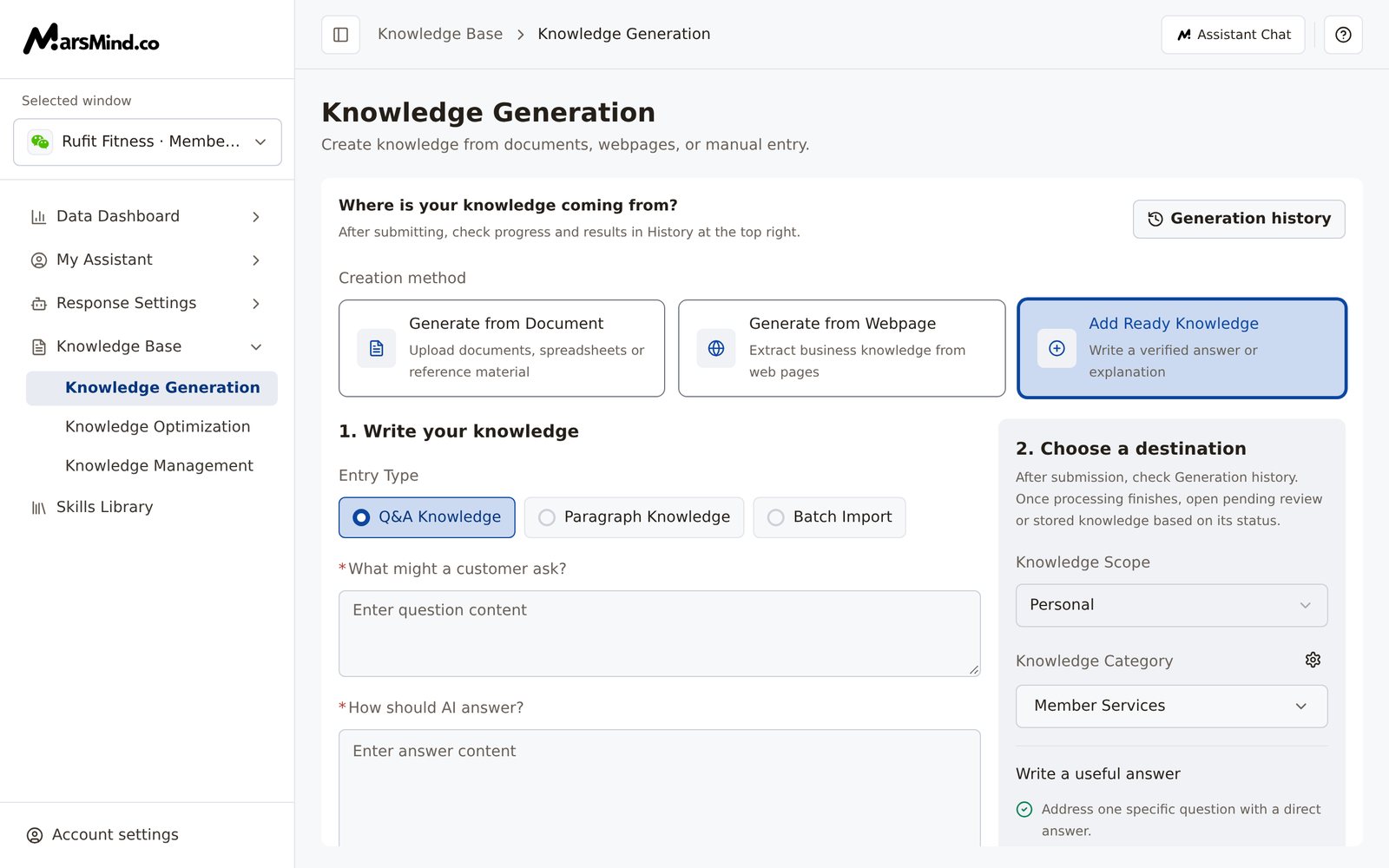The height and width of the screenshot is (868, 1389).
Task: Open Response Settings menu item
Action: click(x=148, y=303)
